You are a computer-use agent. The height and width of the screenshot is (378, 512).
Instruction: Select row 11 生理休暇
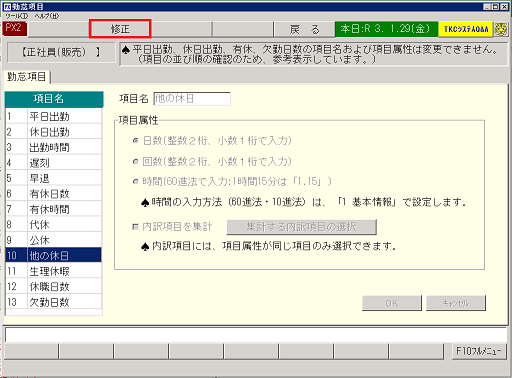point(54,271)
